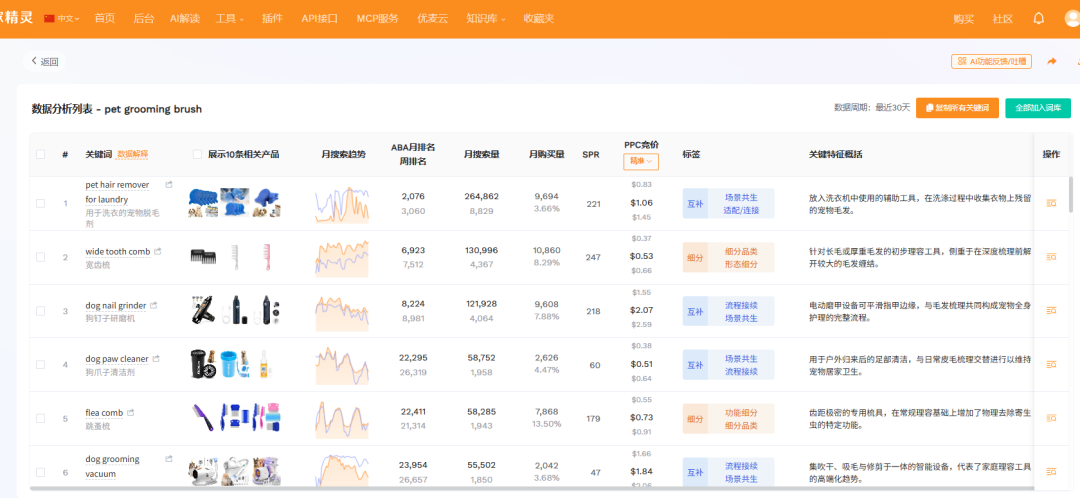Open user avatar in top bar
This screenshot has width=1080, height=498.
pyautogui.click(x=1072, y=19)
